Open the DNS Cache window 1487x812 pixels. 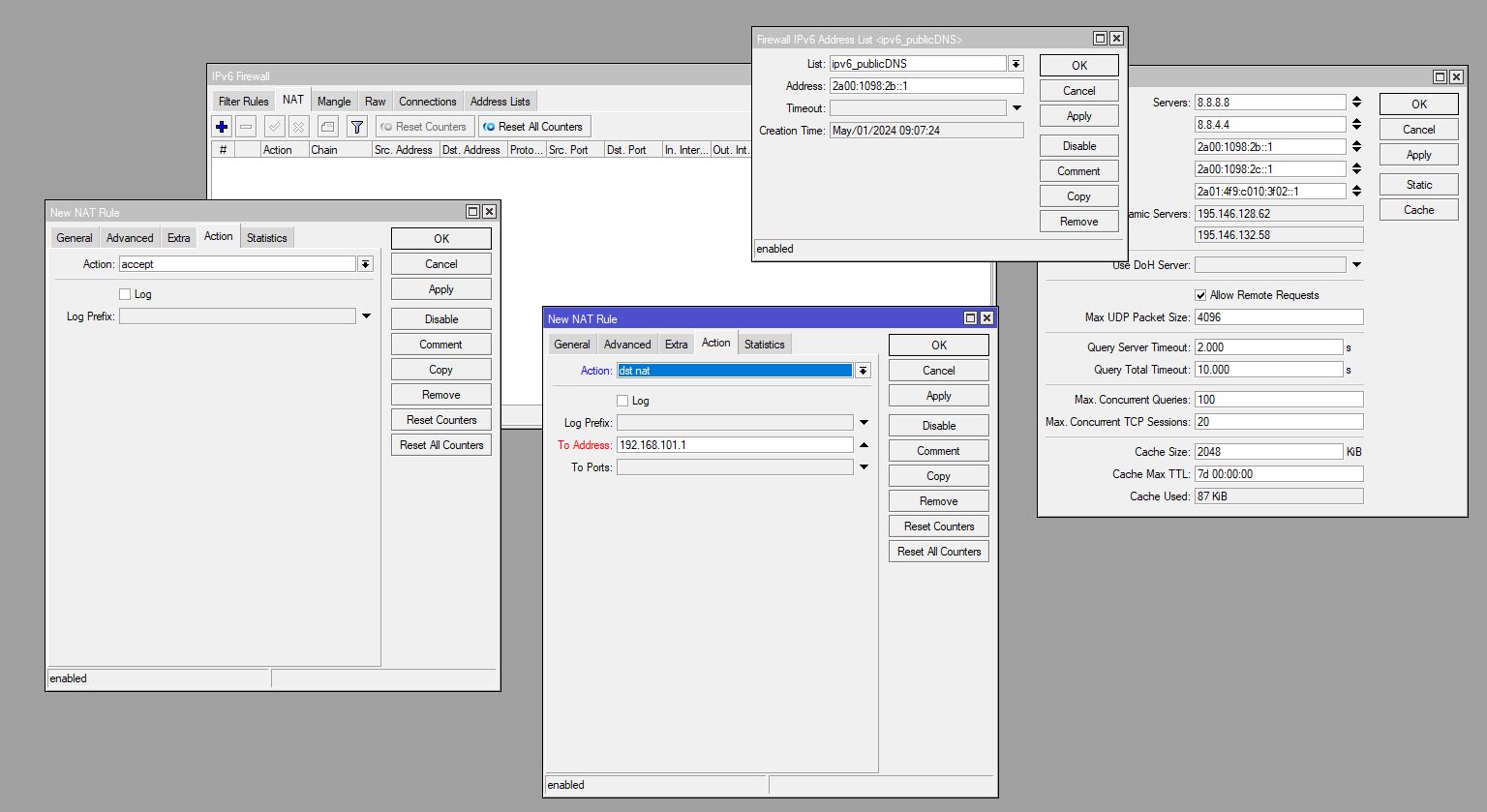(1417, 209)
